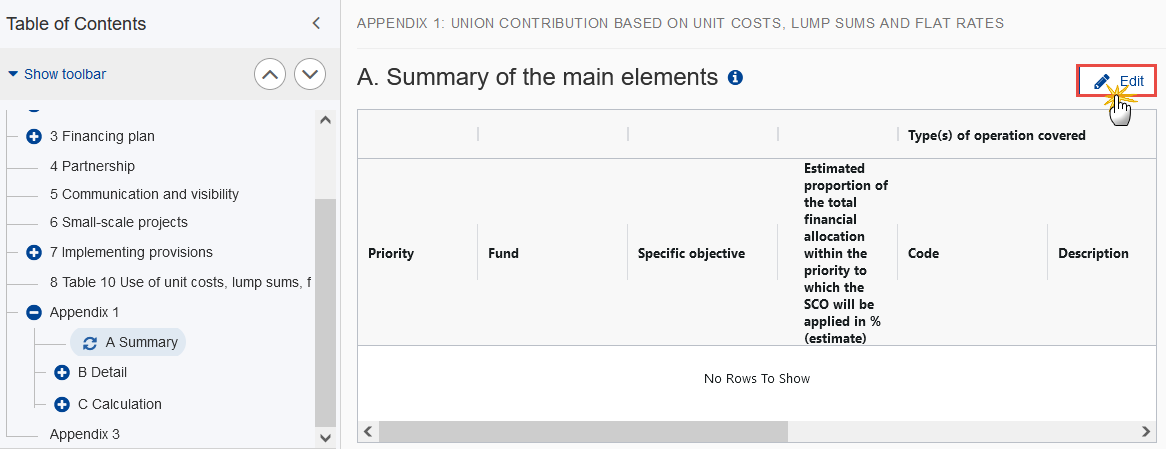The width and height of the screenshot is (1166, 449).
Task: Open info icon beside Summary heading
Action: coord(735,77)
